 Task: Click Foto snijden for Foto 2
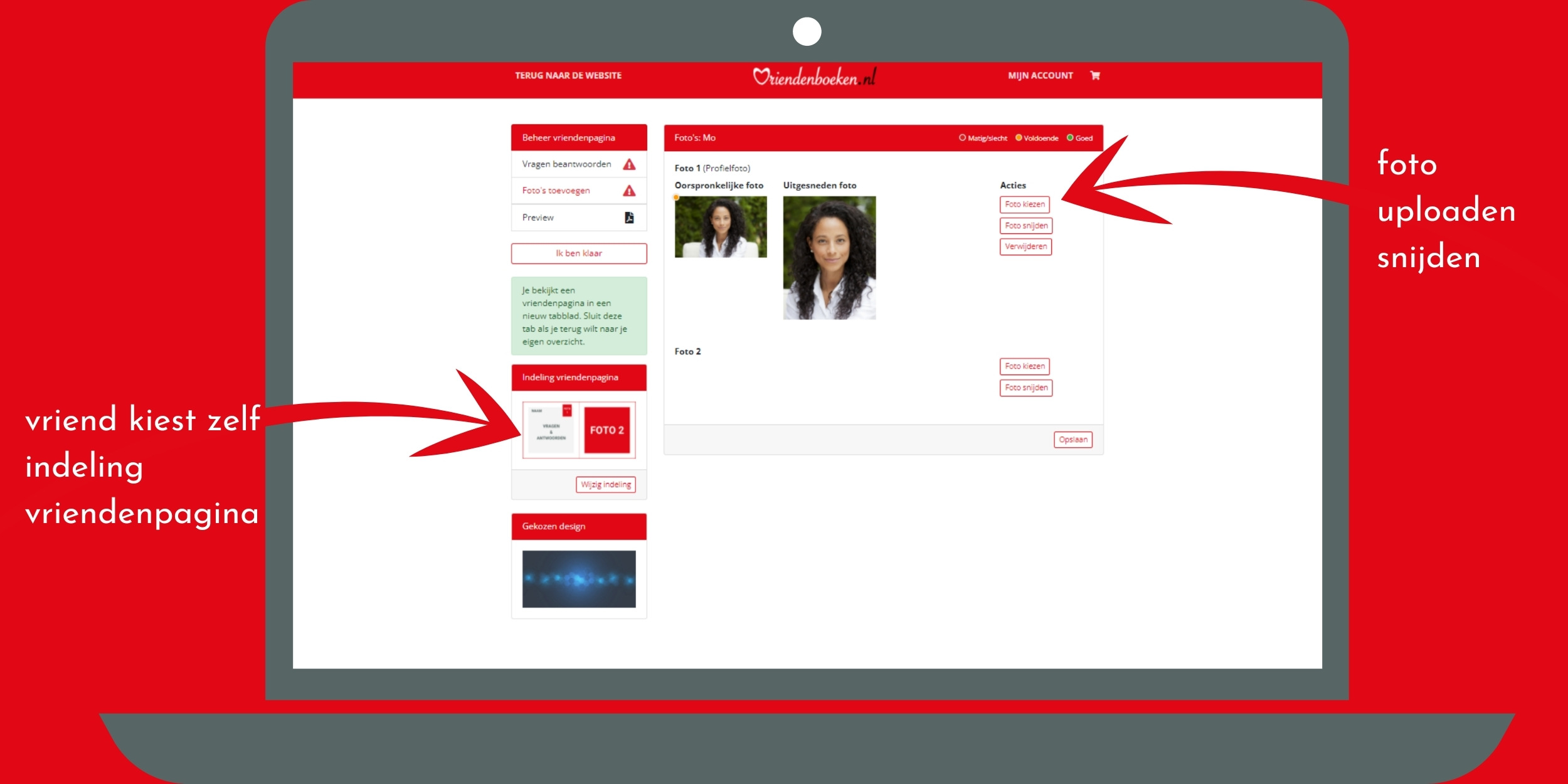[x=1026, y=388]
